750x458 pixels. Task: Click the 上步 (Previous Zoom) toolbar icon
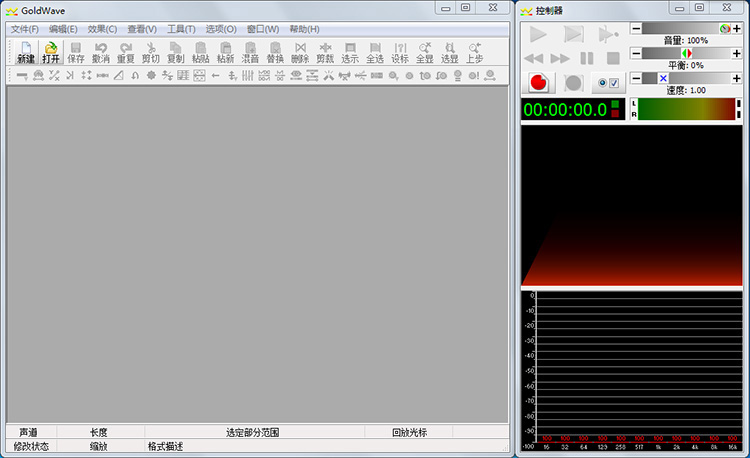pos(474,53)
